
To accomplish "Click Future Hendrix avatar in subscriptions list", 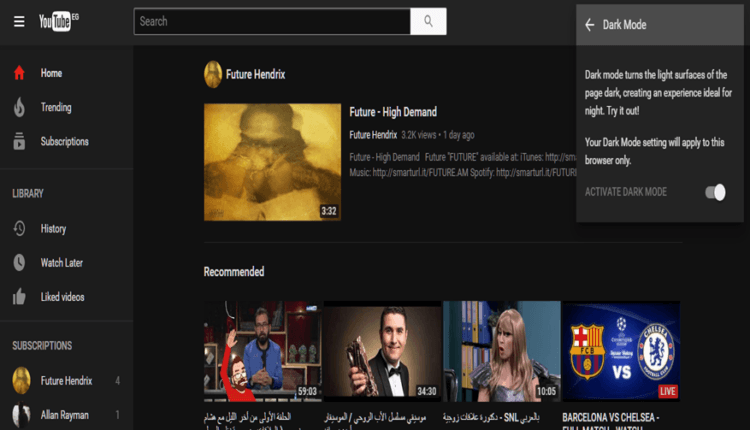I will (x=21, y=380).
